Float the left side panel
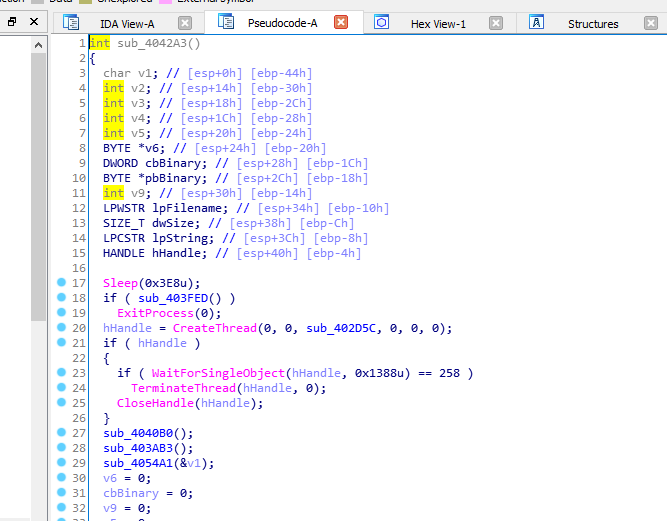The image size is (667, 521). coord(12,22)
